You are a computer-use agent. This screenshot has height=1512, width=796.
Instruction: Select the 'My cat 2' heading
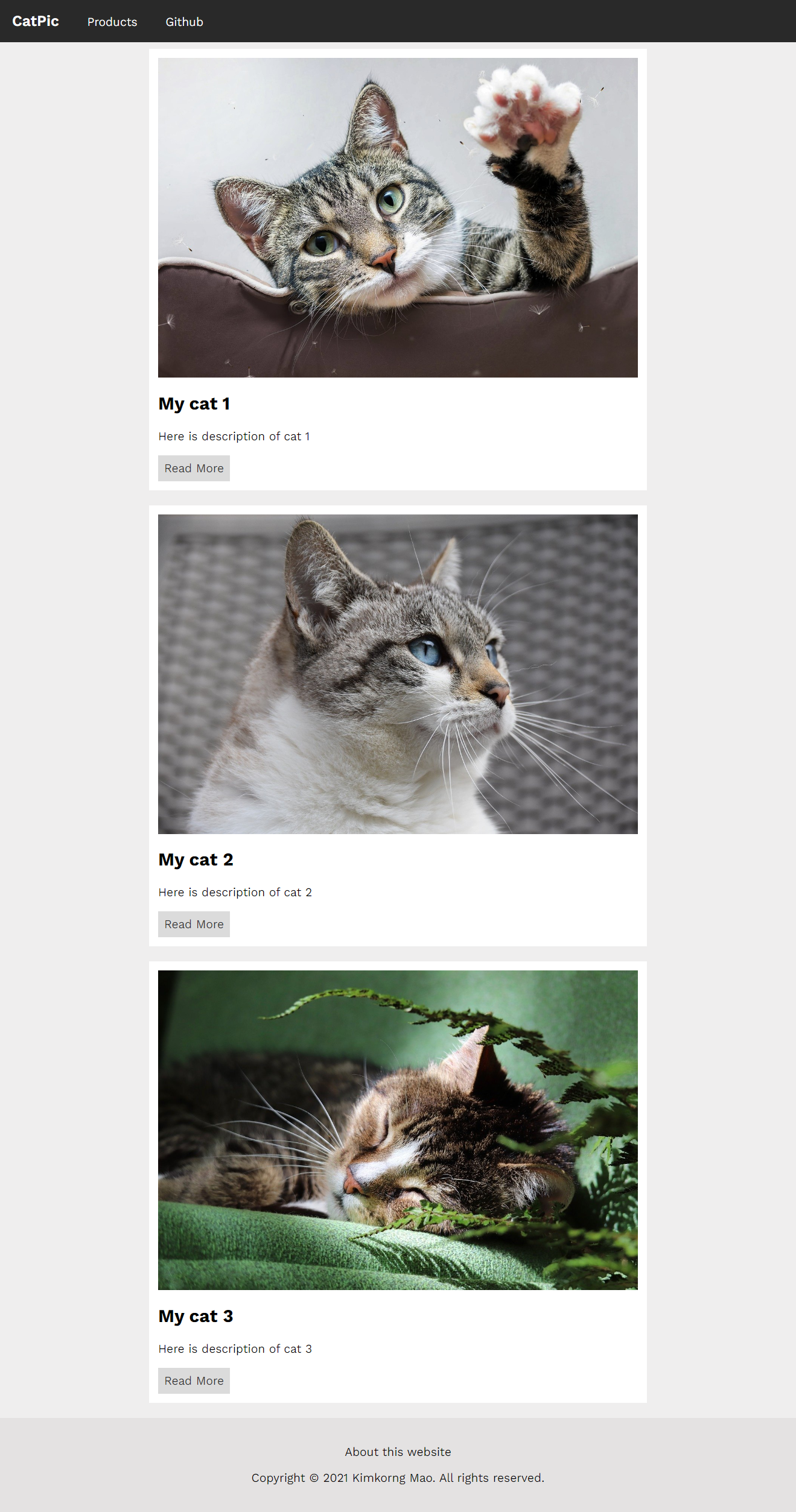click(196, 859)
